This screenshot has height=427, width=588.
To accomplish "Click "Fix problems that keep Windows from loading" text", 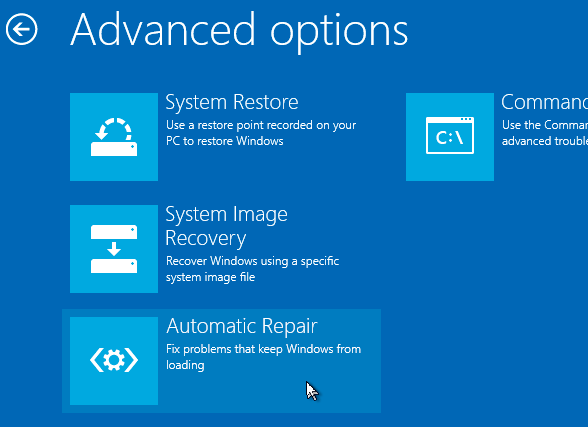I will point(263,357).
